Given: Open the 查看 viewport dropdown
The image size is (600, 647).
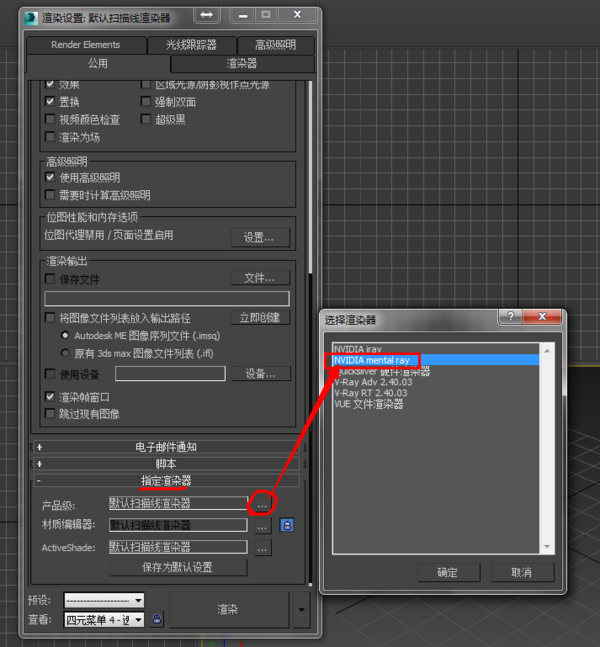Looking at the screenshot, I should 104,619.
